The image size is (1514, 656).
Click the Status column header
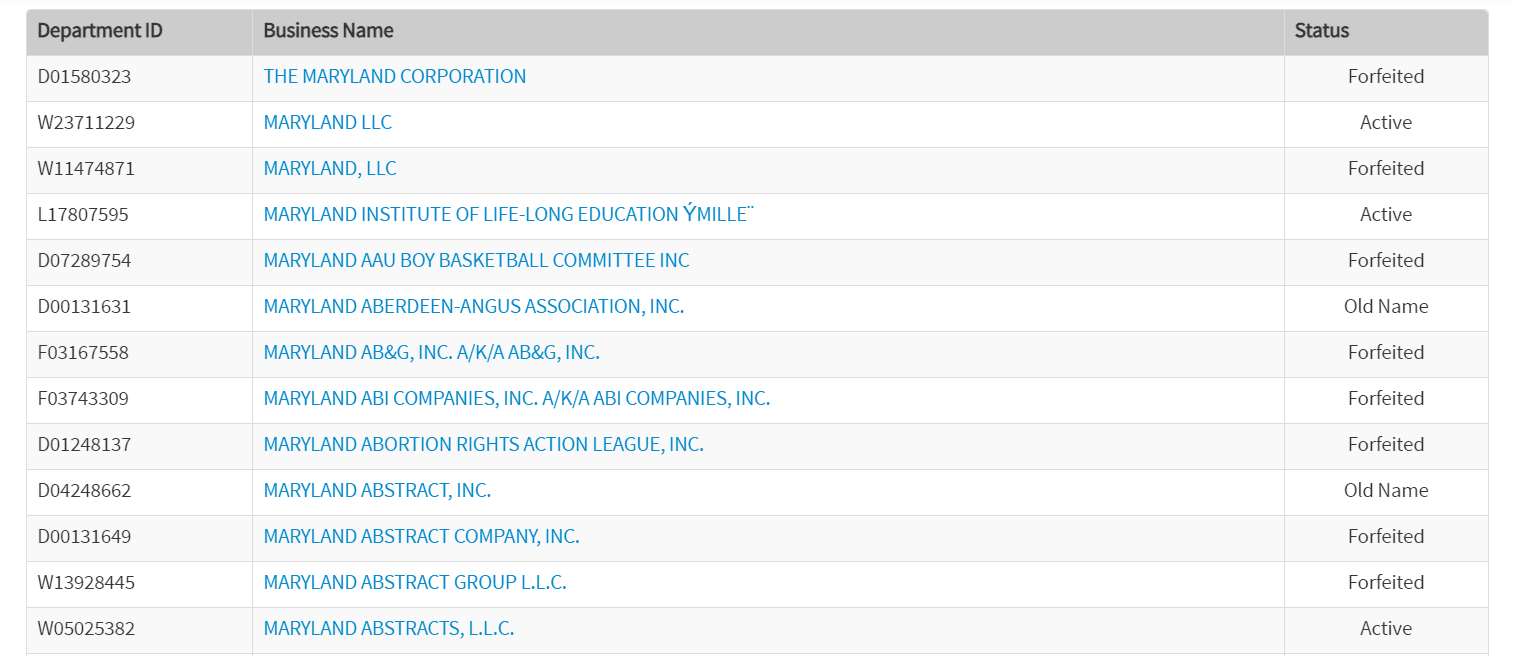tap(1321, 31)
